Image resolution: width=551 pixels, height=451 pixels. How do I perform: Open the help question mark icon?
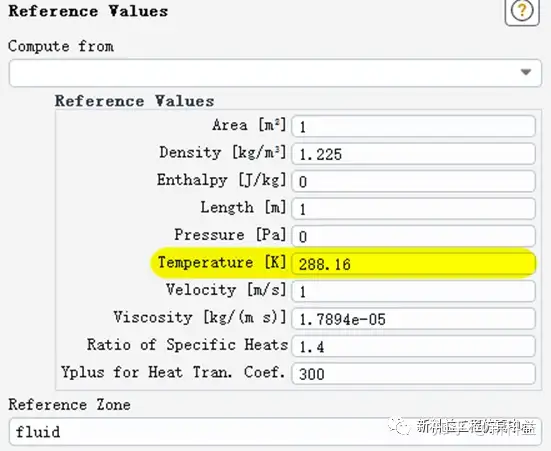click(x=522, y=11)
